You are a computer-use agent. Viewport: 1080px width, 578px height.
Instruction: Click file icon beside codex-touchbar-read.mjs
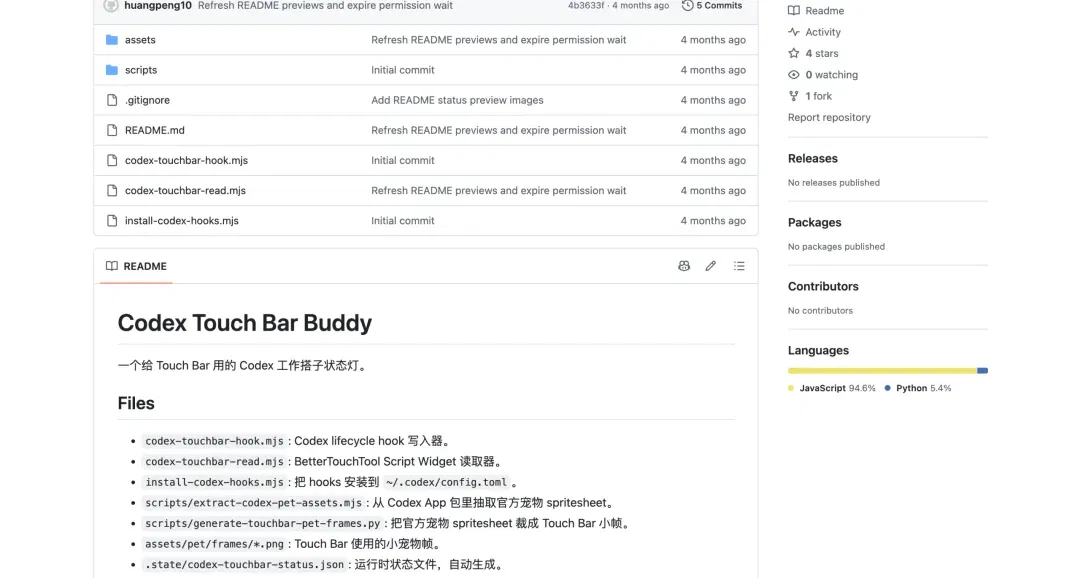pos(112,191)
